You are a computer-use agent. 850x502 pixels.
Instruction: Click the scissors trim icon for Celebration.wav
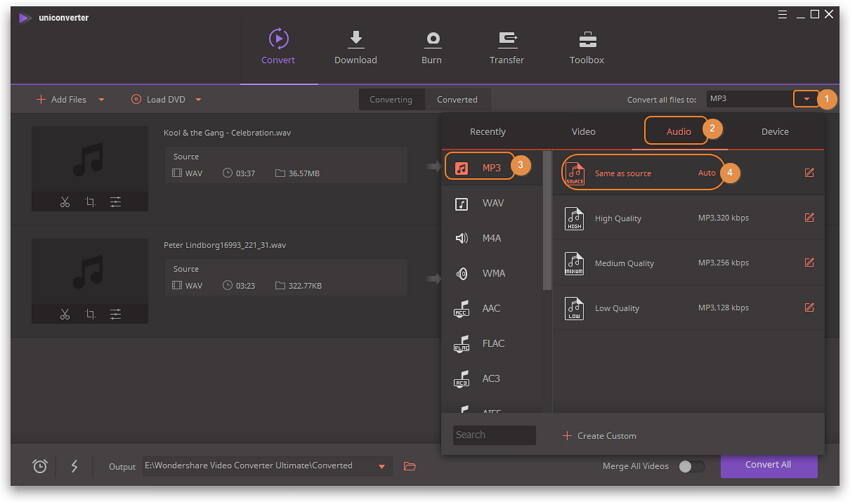(x=65, y=202)
